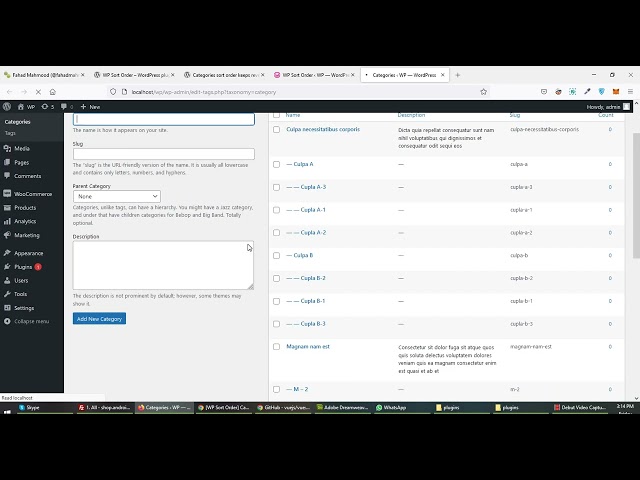Viewport: 640px width, 480px height.
Task: Click Howdy, admin account menu
Action: [608, 107]
